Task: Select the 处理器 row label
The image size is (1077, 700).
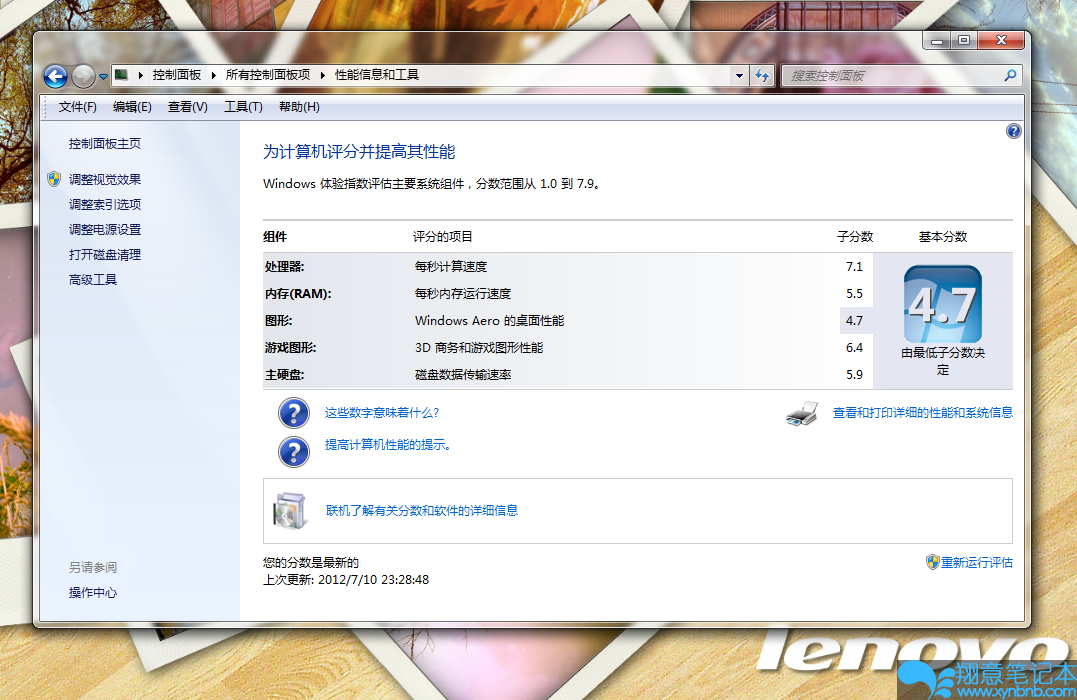Action: [x=284, y=267]
